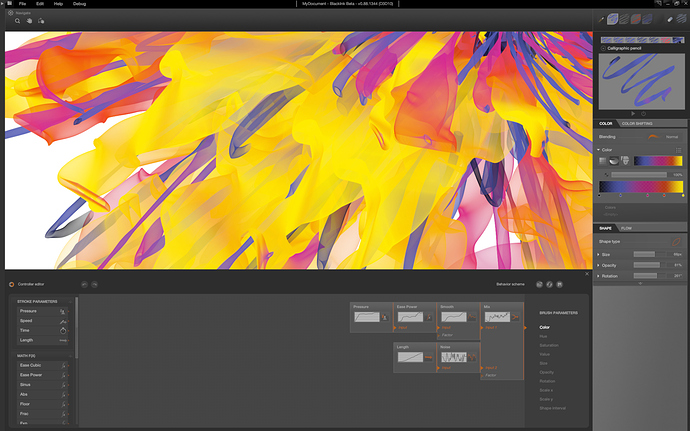Screen dimensions: 690x431
Task: Switch to the Flow tab
Action: click(627, 228)
